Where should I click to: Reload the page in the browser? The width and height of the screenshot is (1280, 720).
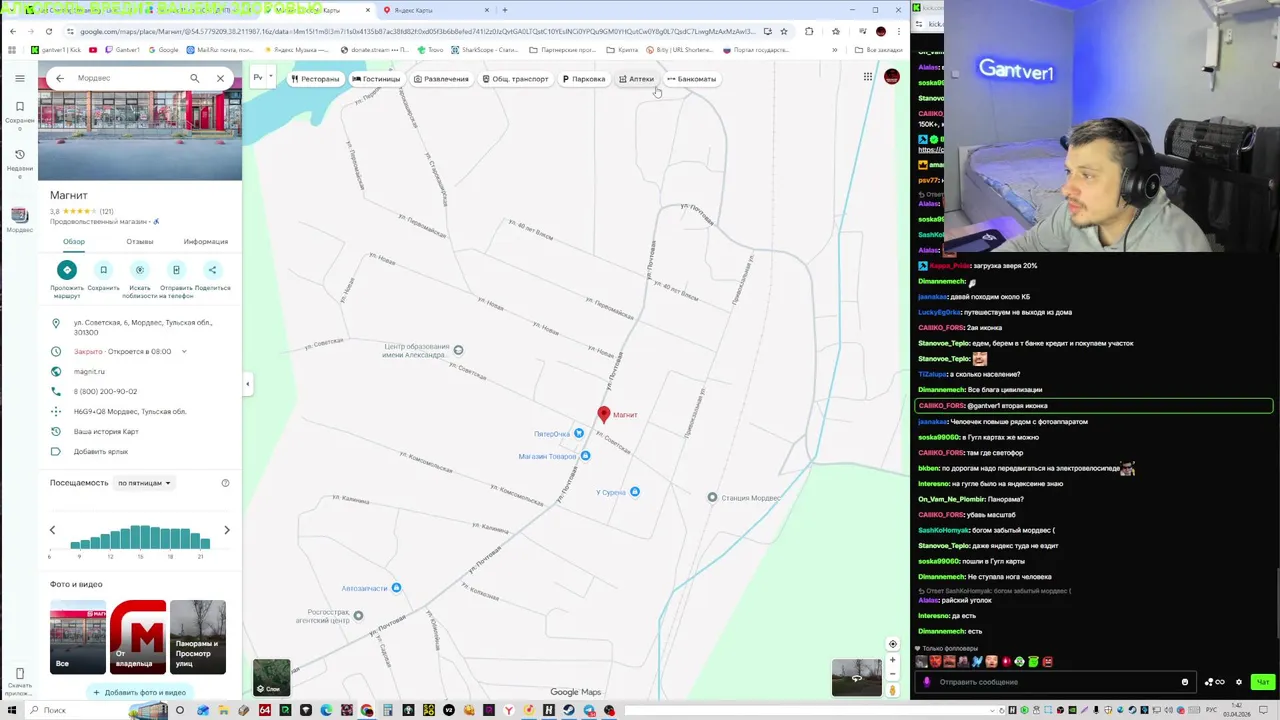coord(48,31)
